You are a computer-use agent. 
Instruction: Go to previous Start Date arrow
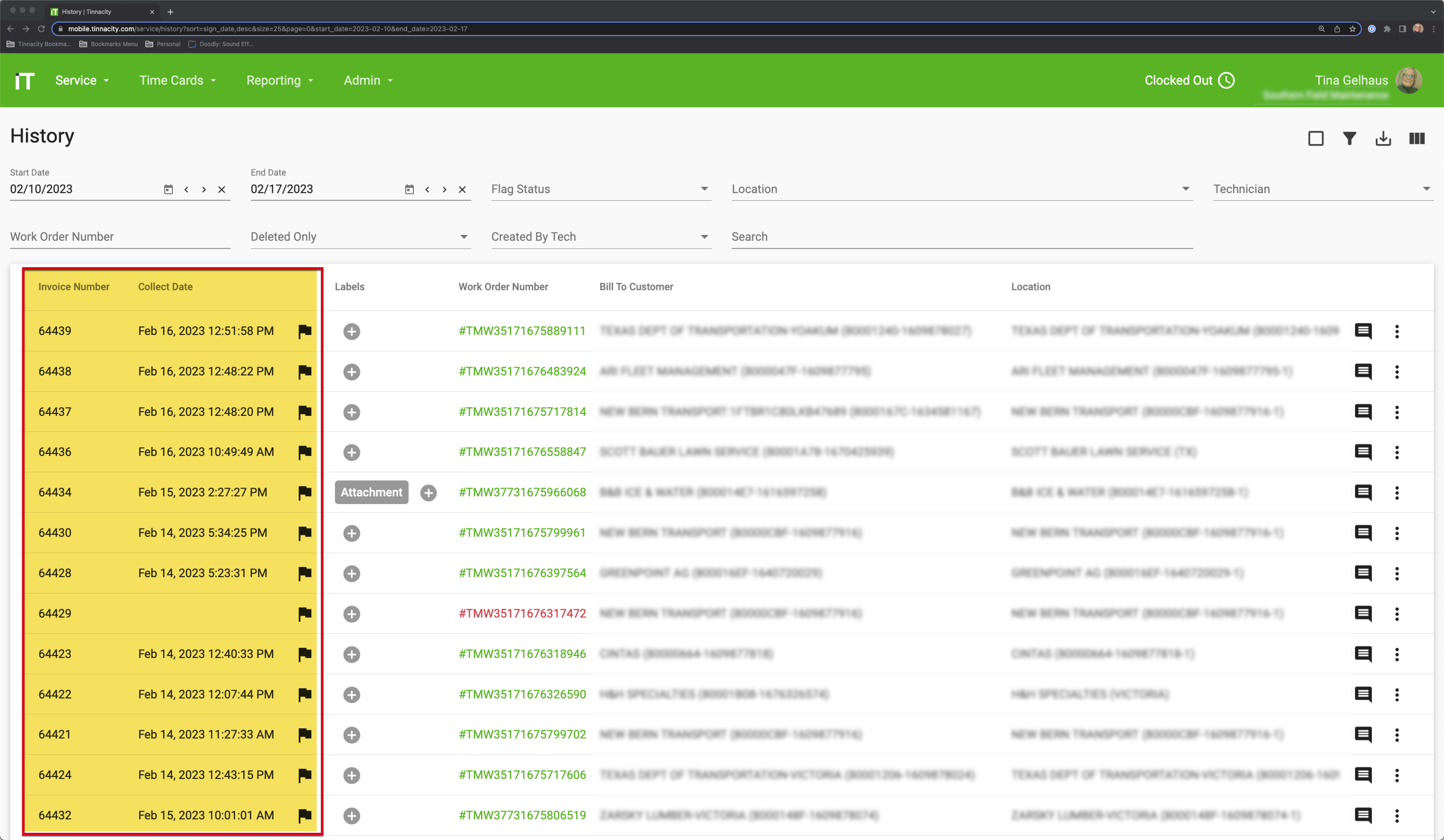click(186, 189)
